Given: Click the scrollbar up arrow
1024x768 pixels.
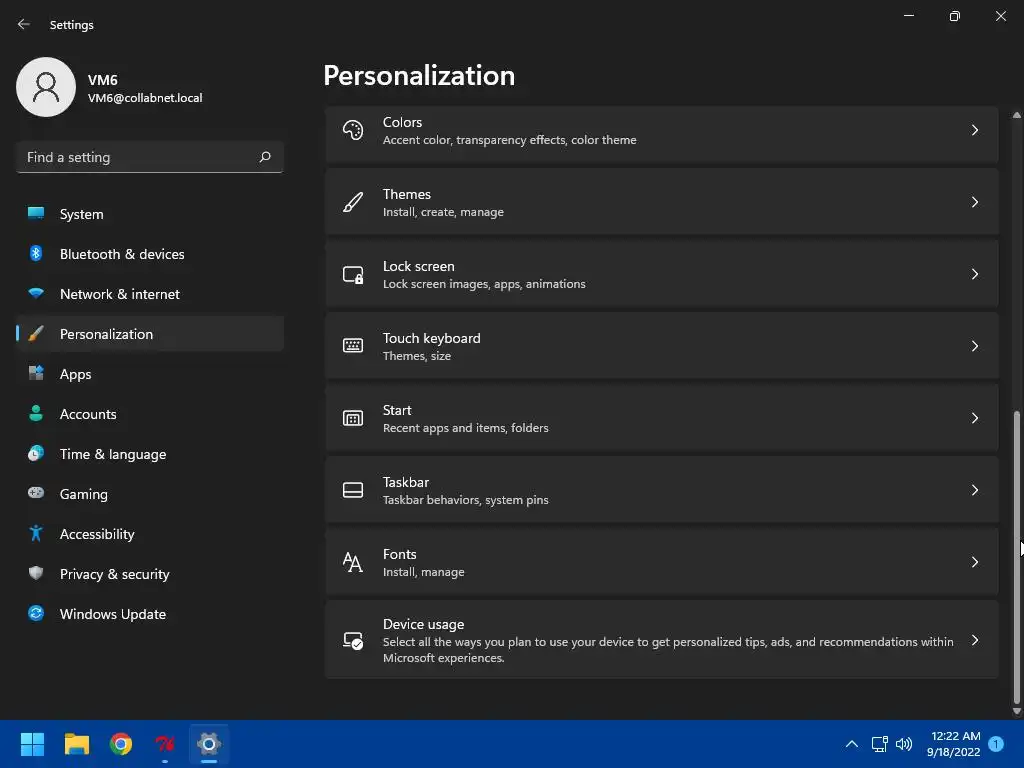Looking at the screenshot, I should pyautogui.click(x=1016, y=115).
